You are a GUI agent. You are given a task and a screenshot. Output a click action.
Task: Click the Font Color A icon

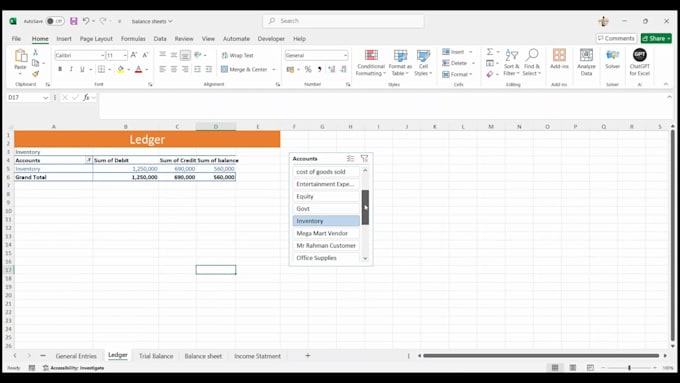(138, 69)
